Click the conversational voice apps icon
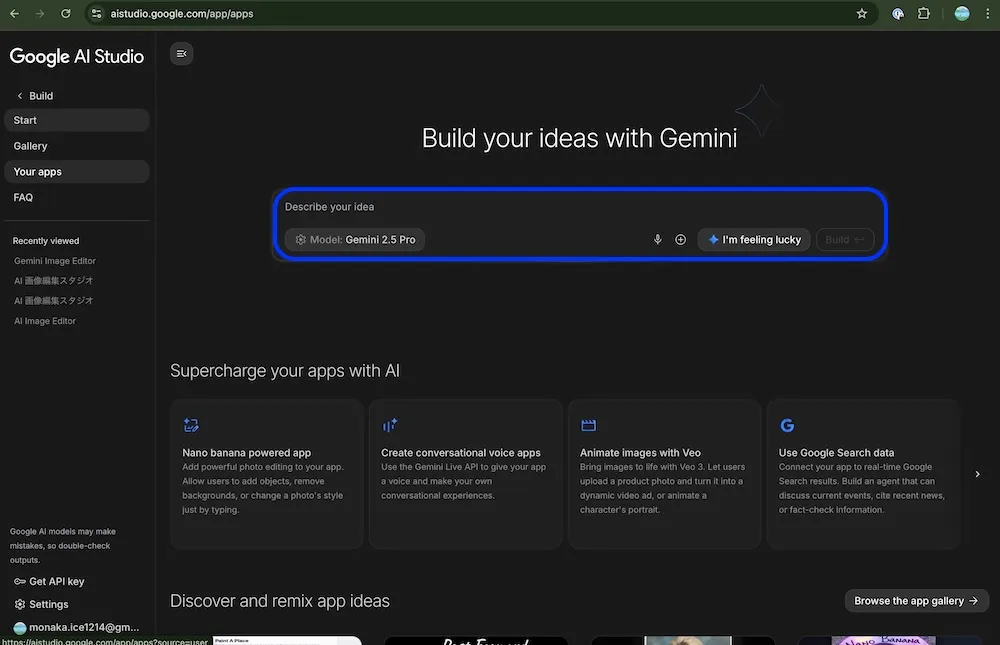The width and height of the screenshot is (1000, 645). [390, 425]
